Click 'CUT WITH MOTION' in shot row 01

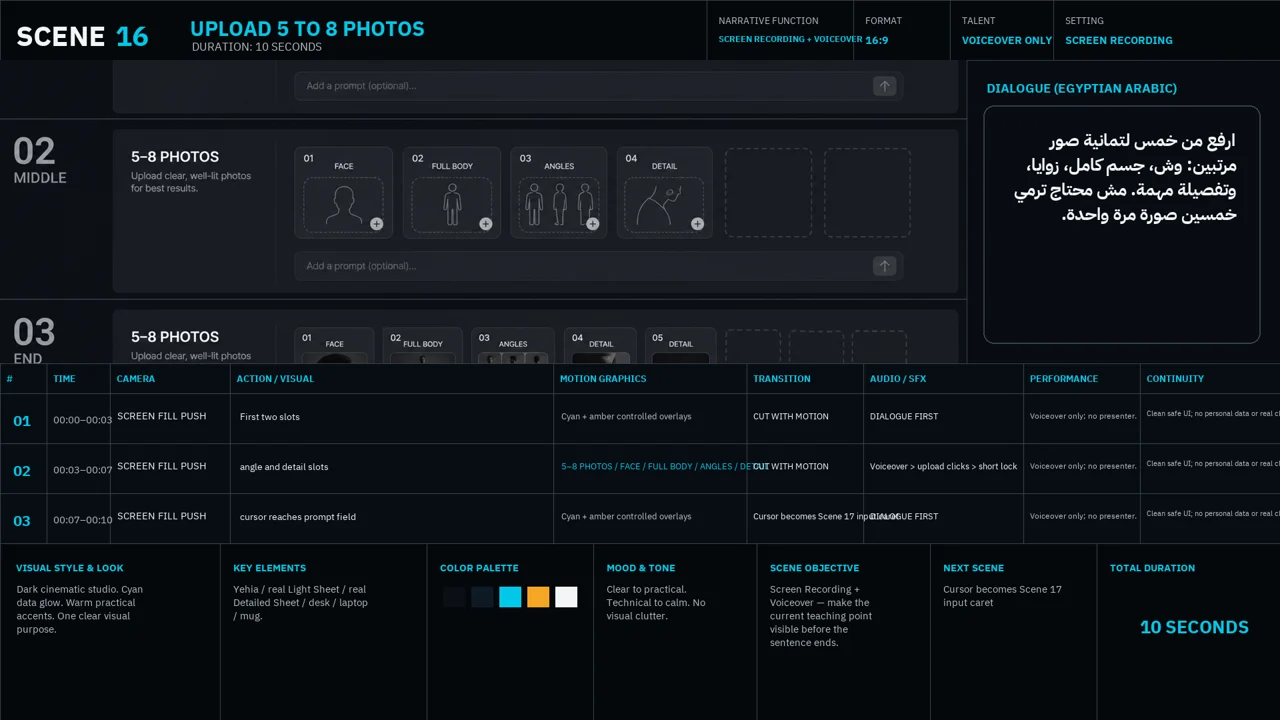(791, 416)
